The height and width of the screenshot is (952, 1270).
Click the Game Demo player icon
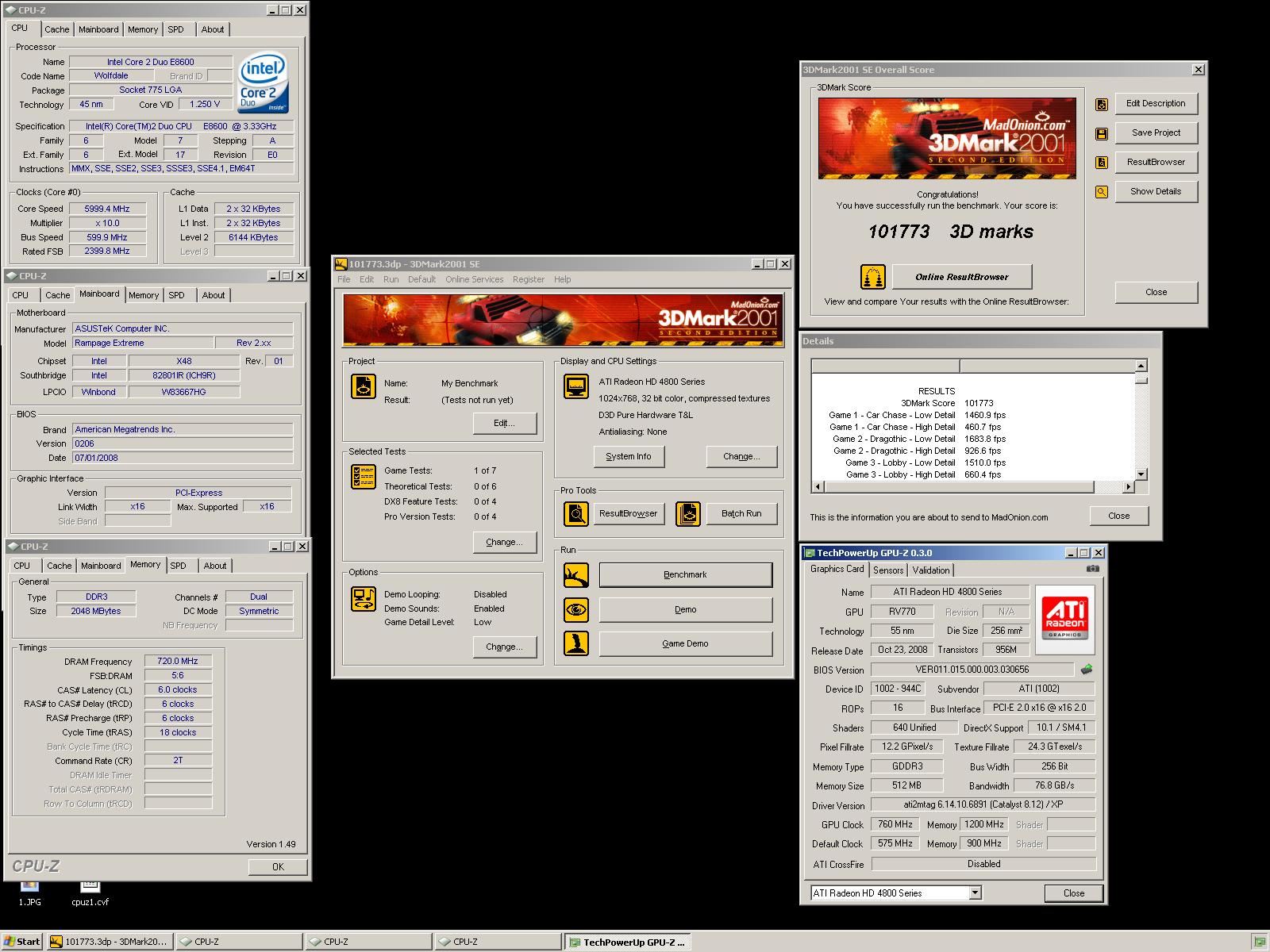pyautogui.click(x=576, y=643)
